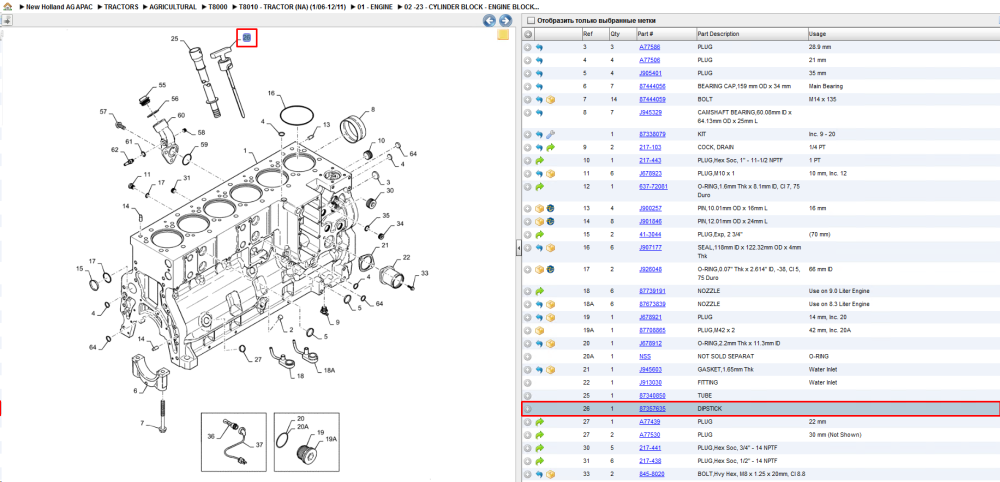The width and height of the screenshot is (1000, 482).
Task: Go to next diagram with right arrow
Action: [504, 20]
